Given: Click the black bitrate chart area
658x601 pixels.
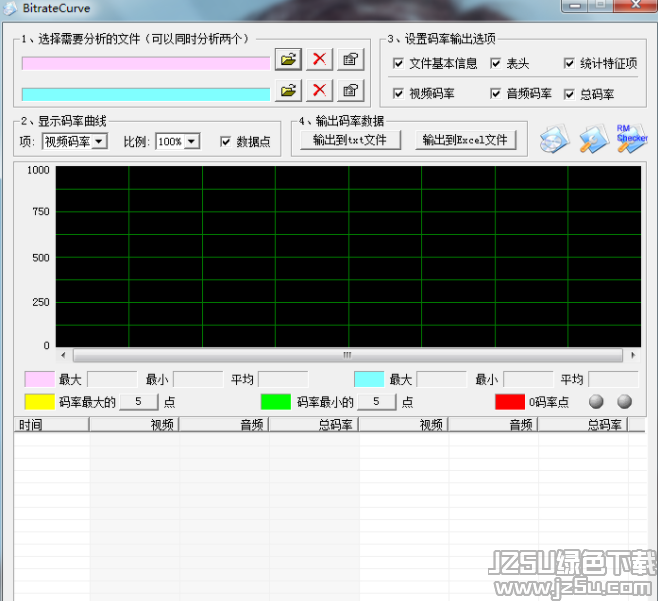Looking at the screenshot, I should tap(348, 256).
